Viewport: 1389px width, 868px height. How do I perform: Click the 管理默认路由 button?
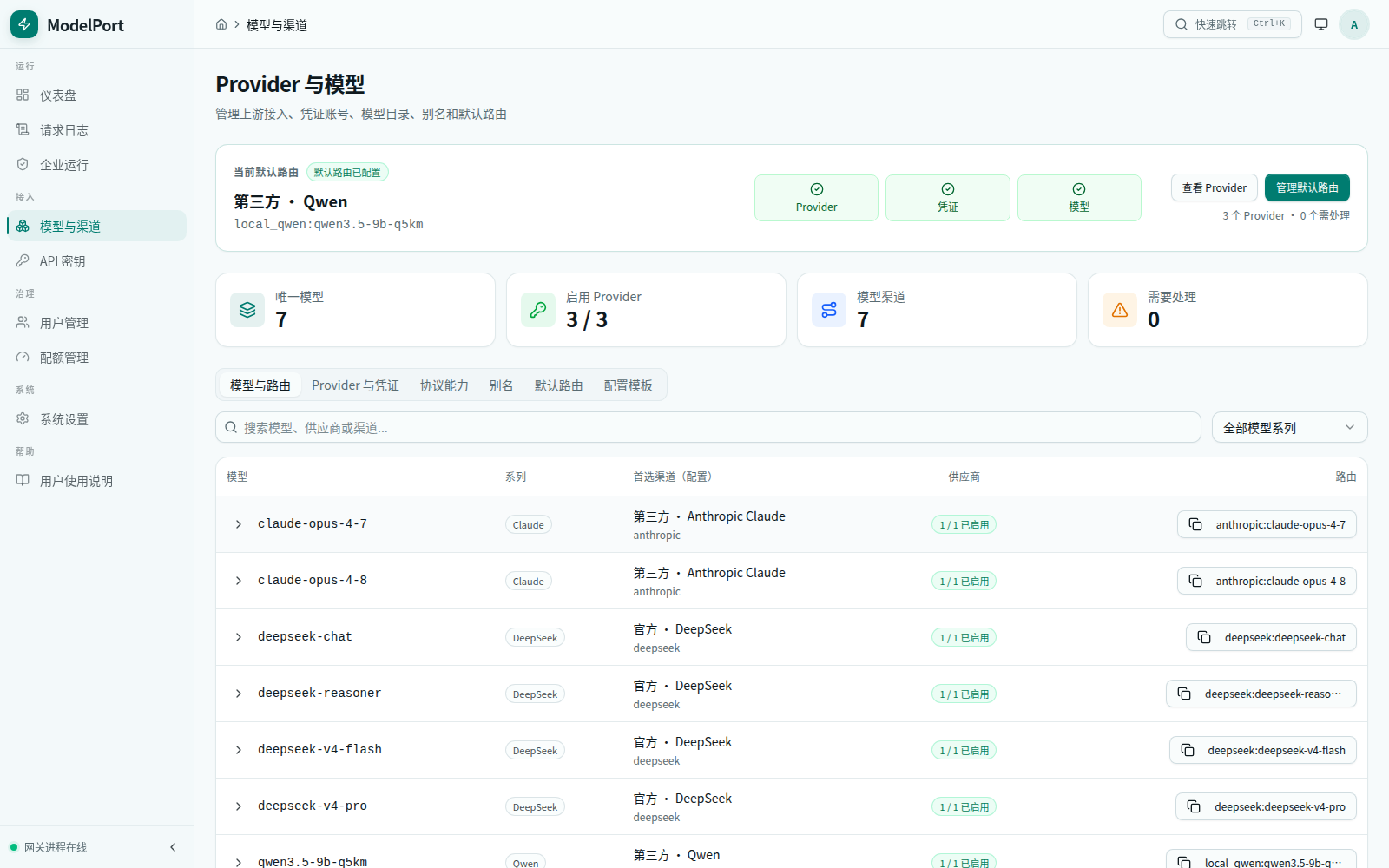pos(1307,187)
